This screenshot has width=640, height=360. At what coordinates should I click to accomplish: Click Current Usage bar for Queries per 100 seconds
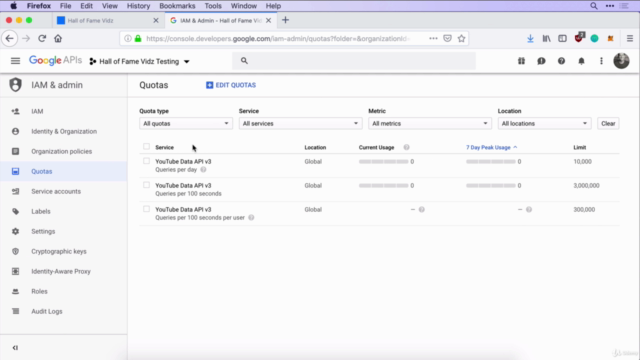384,186
